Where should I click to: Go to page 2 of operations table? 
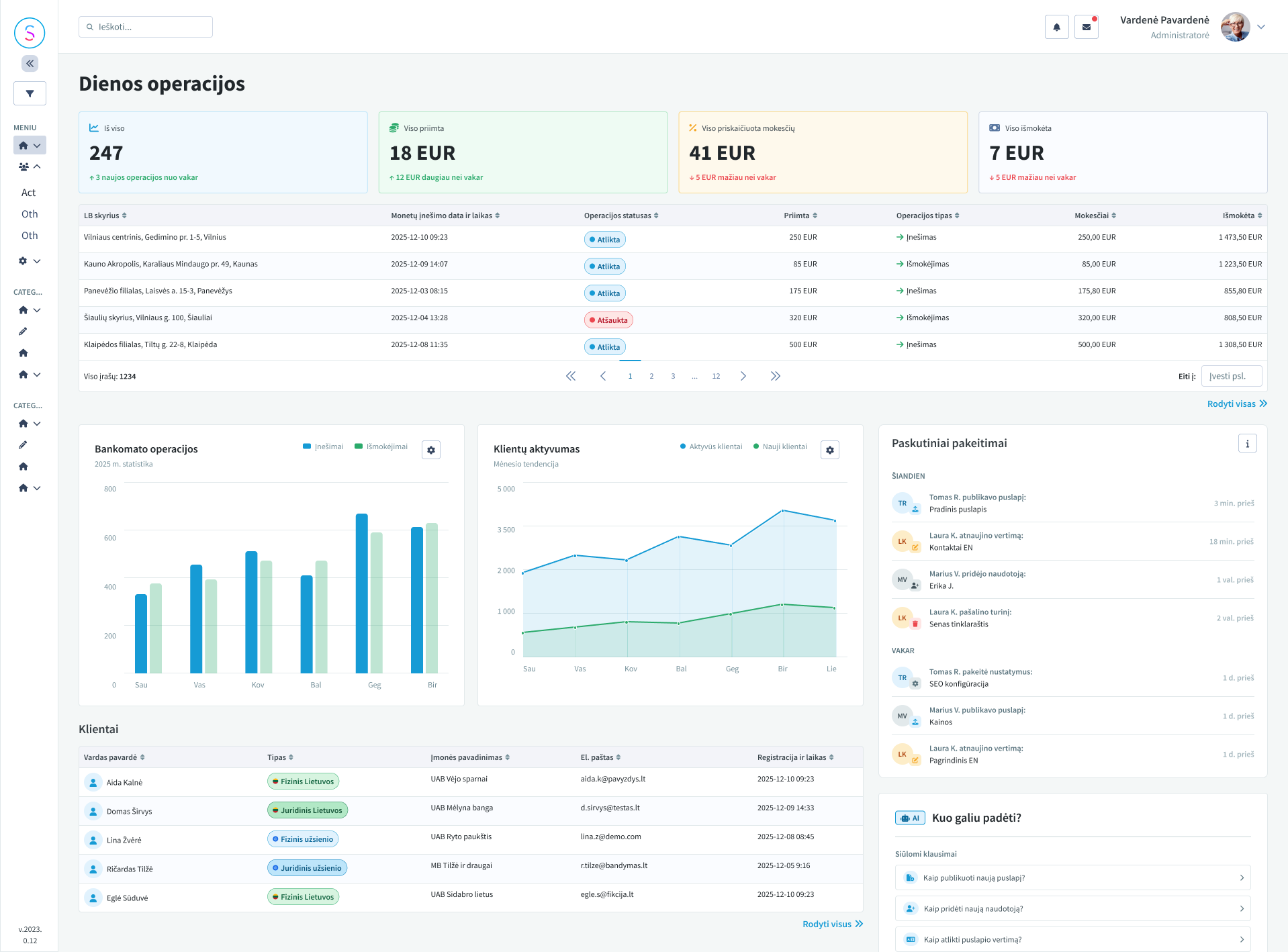(651, 376)
